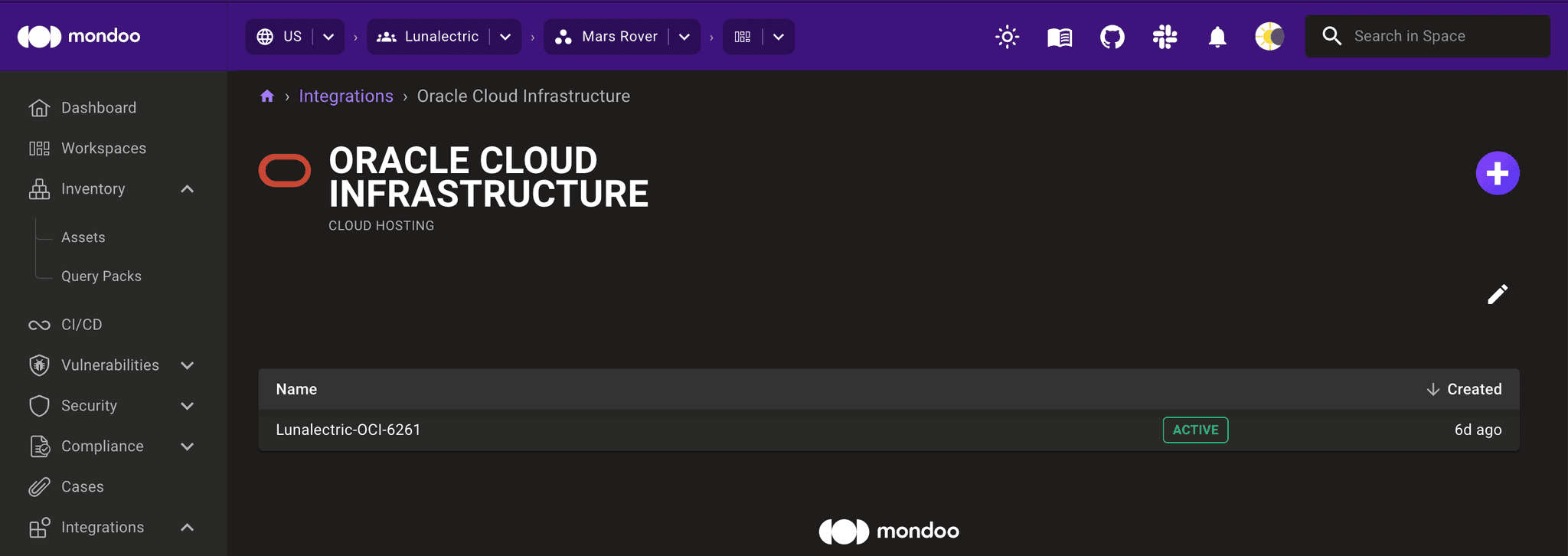Expand the Vulnerabilities sidebar section
The height and width of the screenshot is (556, 1568).
[187, 365]
